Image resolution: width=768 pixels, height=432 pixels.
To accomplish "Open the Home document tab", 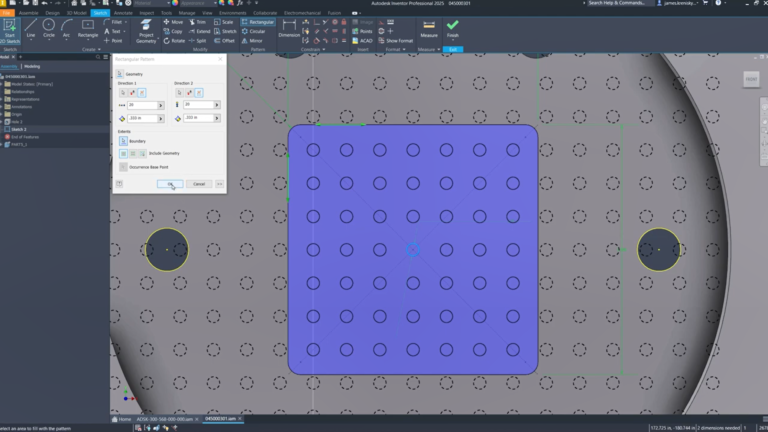I will coord(121,419).
